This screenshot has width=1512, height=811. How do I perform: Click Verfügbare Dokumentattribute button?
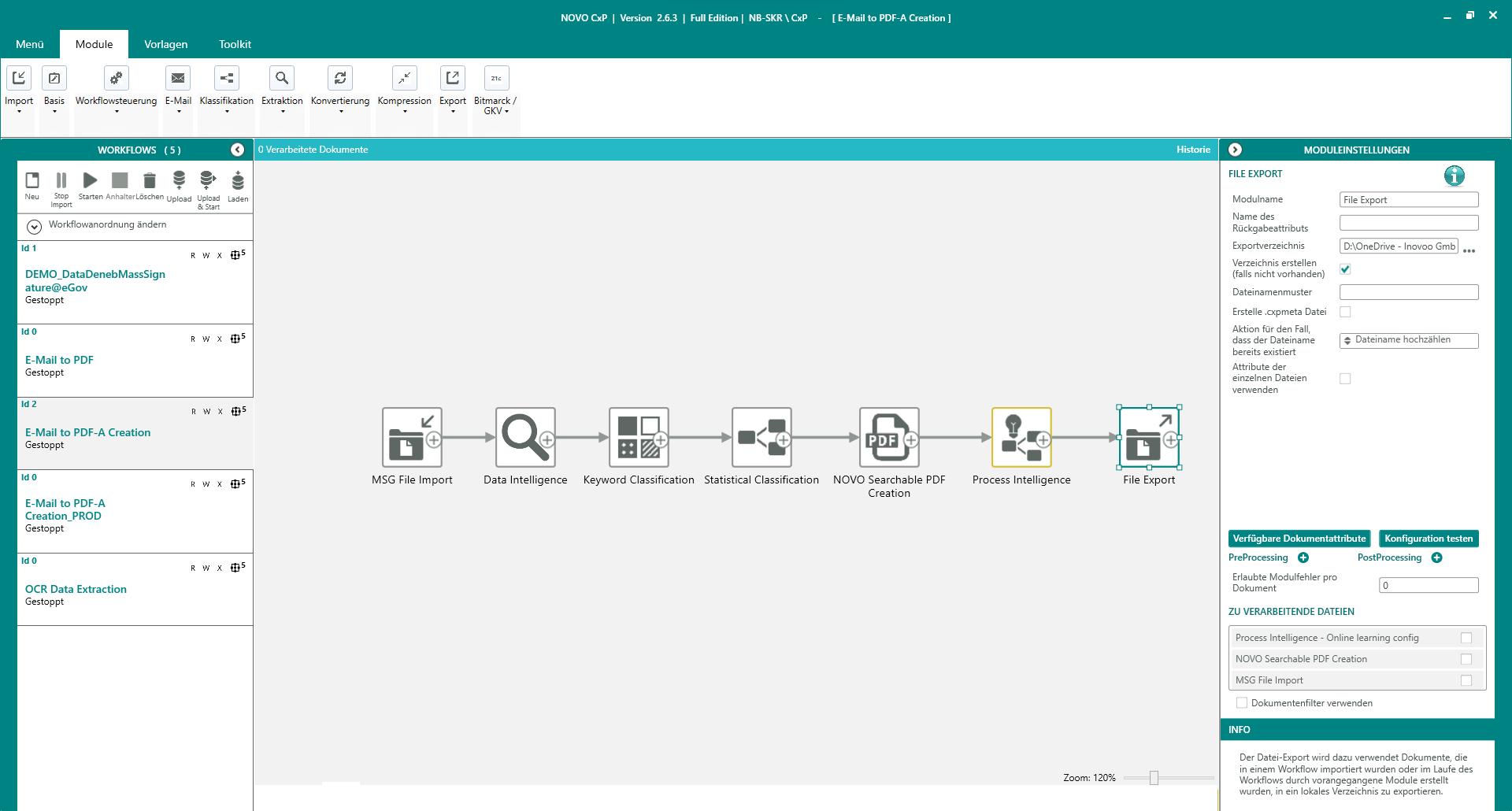(x=1299, y=539)
